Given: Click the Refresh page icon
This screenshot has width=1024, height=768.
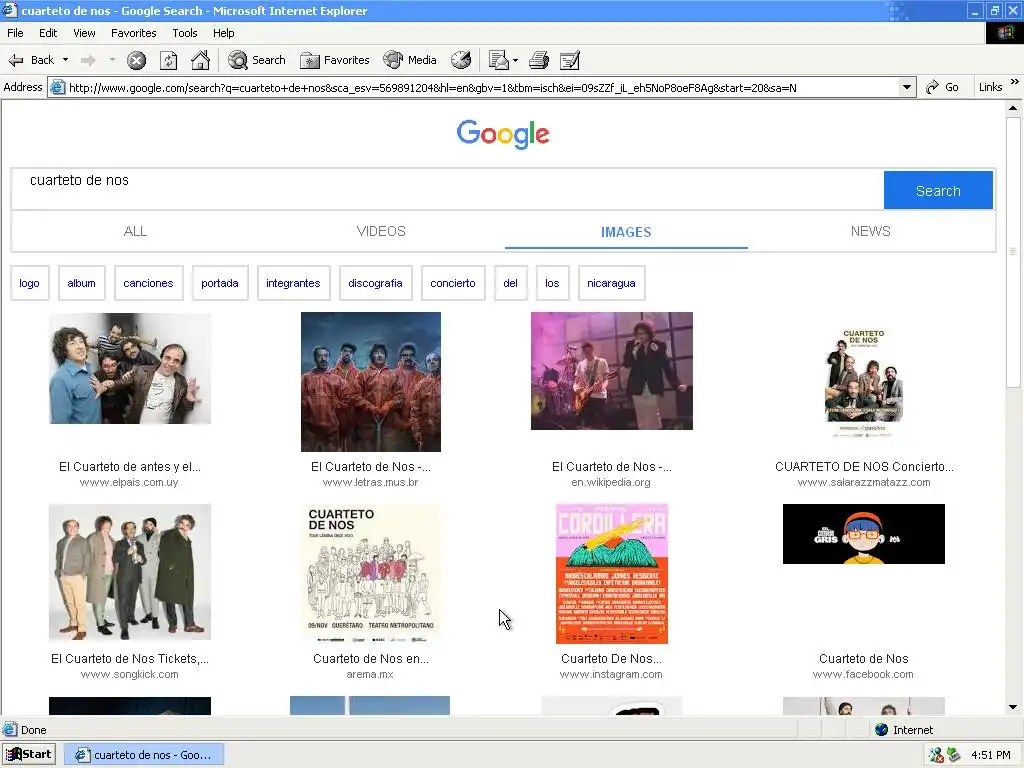Looking at the screenshot, I should pyautogui.click(x=168, y=61).
